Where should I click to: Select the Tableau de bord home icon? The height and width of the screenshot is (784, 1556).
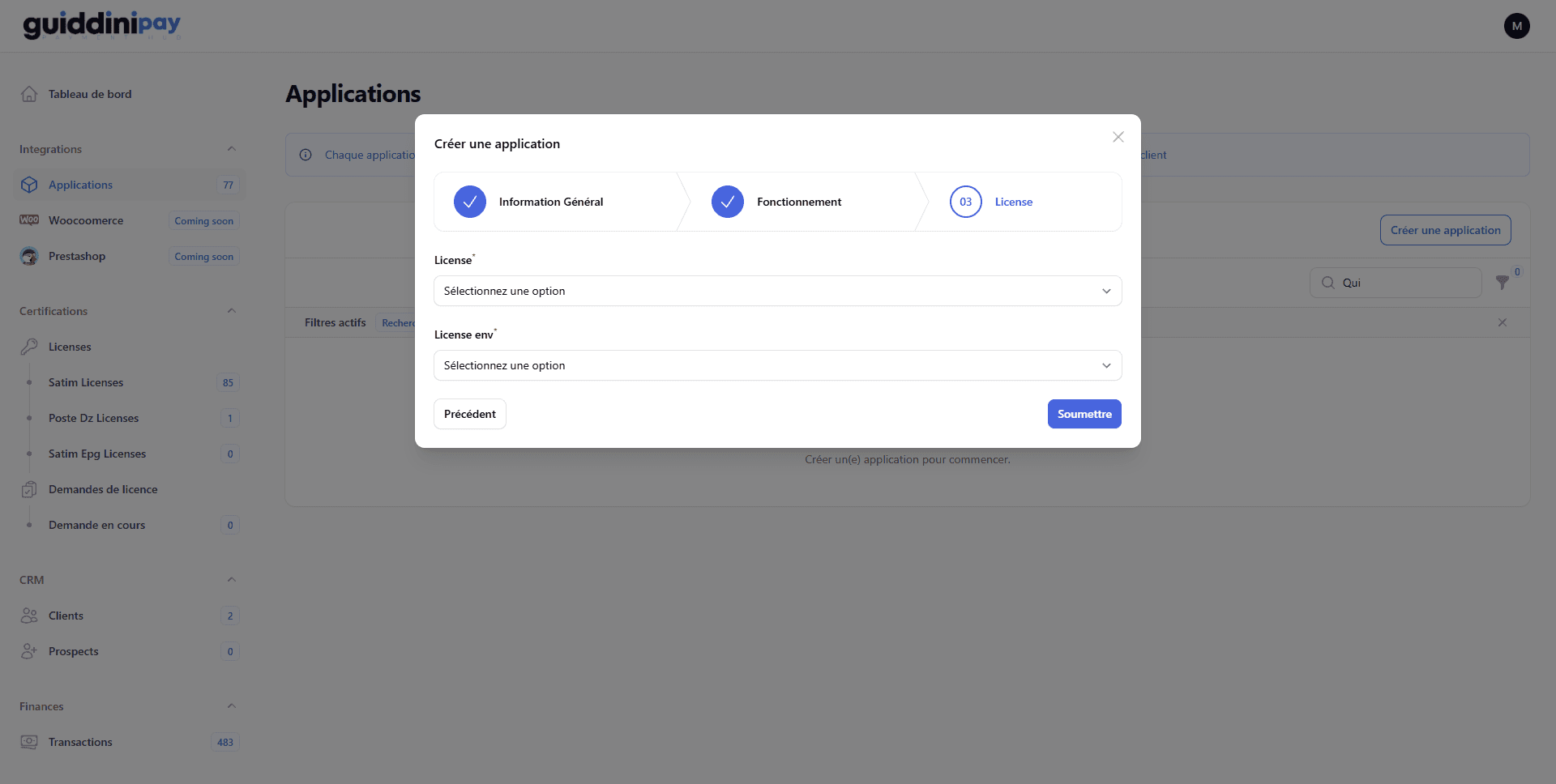pyautogui.click(x=29, y=93)
